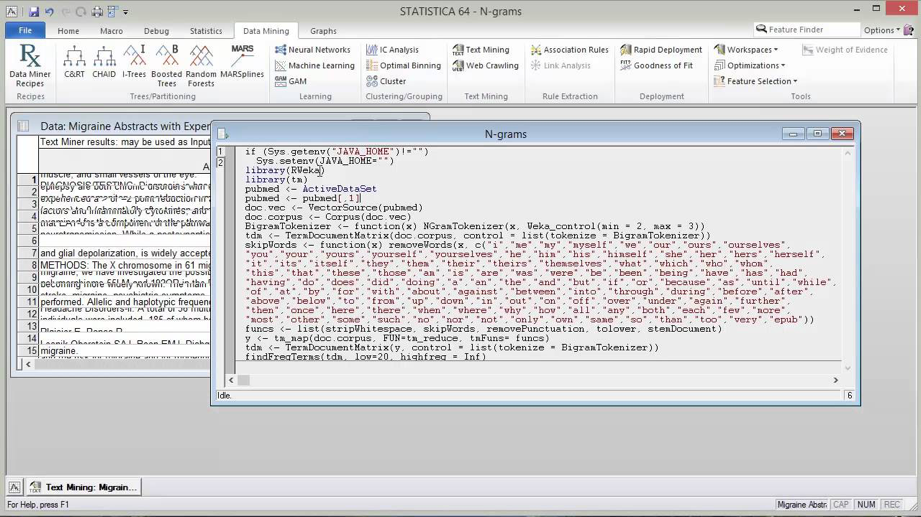Viewport: 921px width, 517px height.
Task: Select the Data Mining ribbon tab
Action: point(266,31)
